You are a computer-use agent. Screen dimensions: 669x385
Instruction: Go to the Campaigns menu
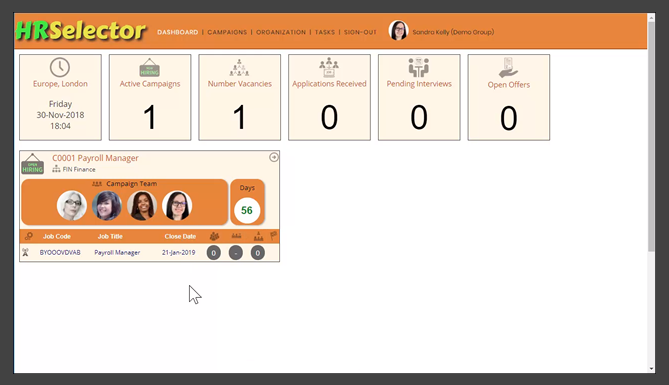[x=227, y=32]
